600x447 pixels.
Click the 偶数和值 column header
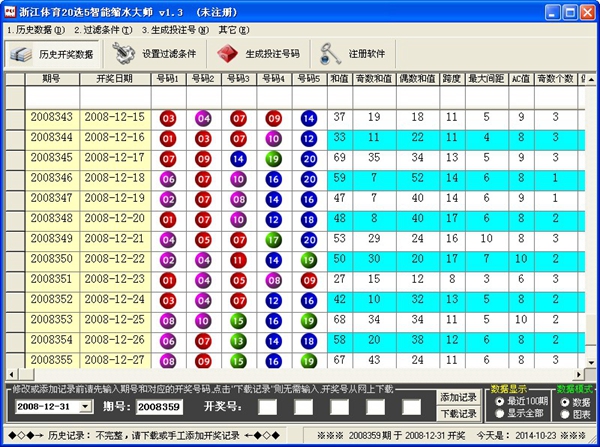tap(418, 79)
